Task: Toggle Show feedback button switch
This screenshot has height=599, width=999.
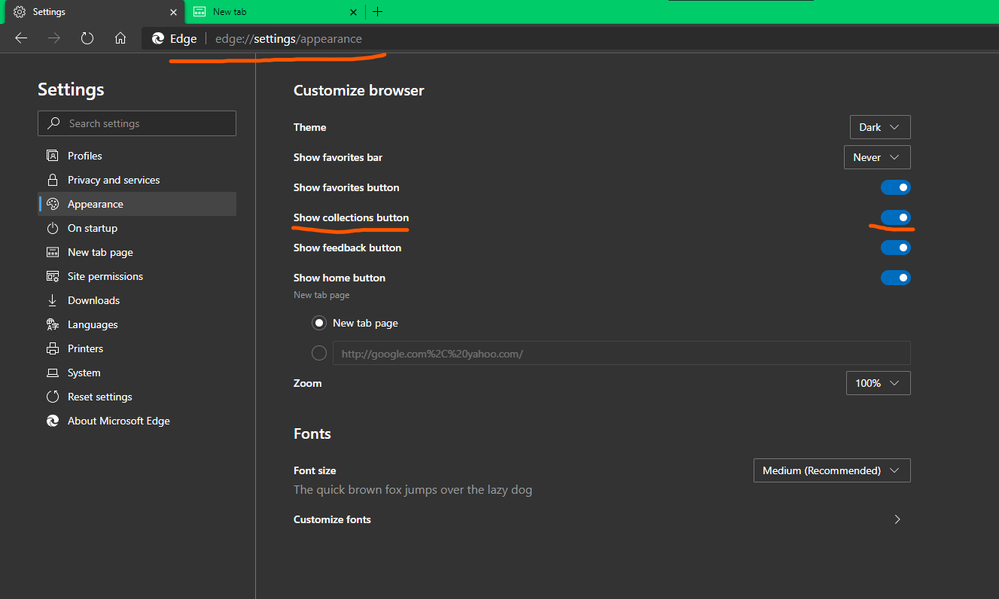Action: pyautogui.click(x=895, y=247)
